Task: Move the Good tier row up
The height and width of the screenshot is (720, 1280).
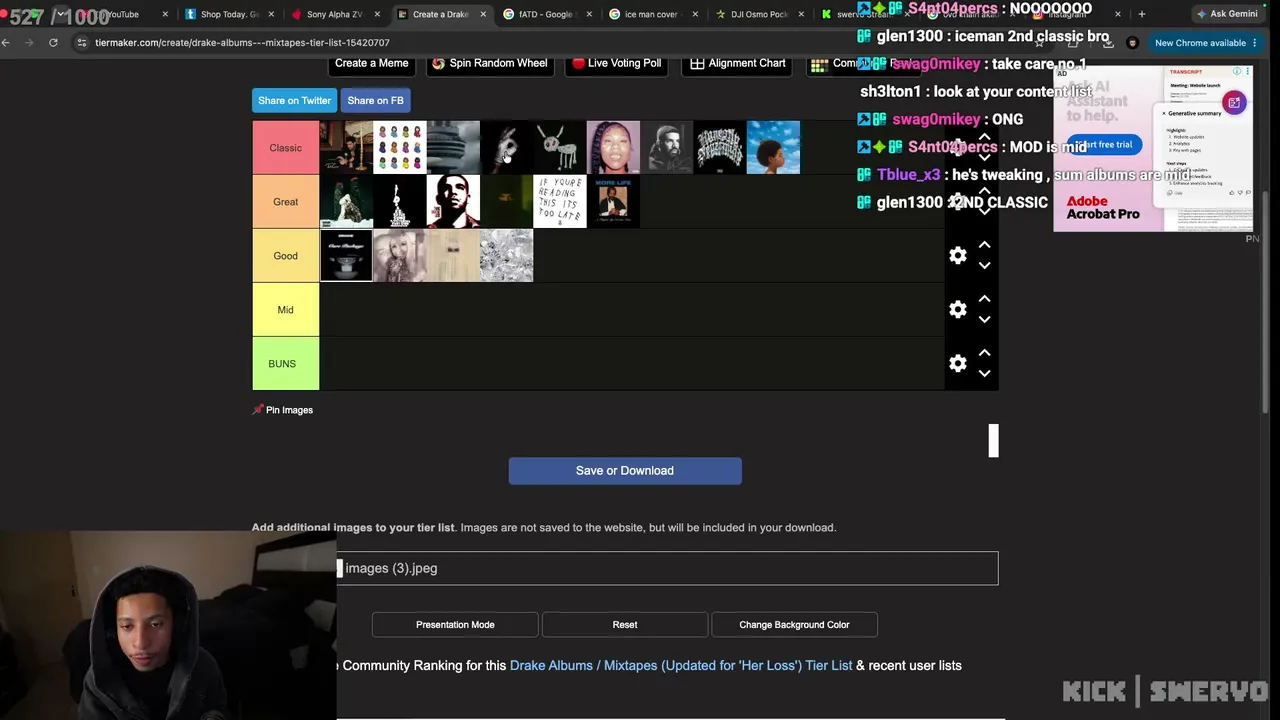Action: [x=984, y=245]
